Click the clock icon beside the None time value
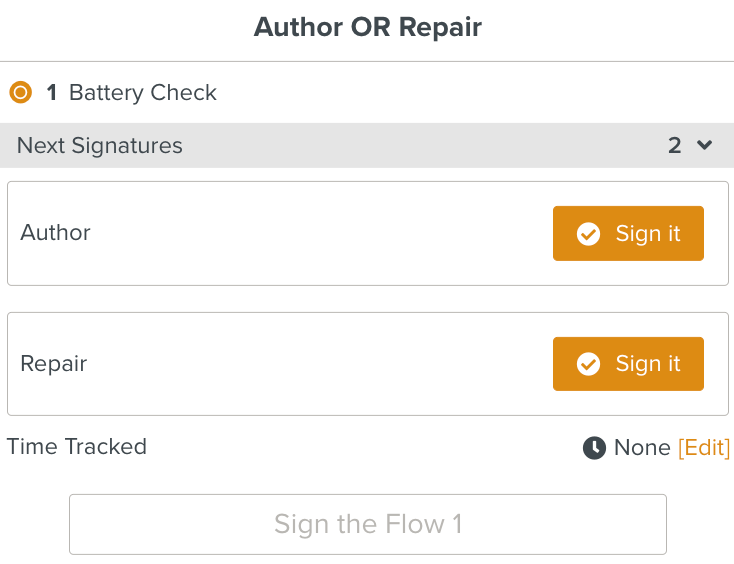Screen dimensions: 734x564 point(594,448)
